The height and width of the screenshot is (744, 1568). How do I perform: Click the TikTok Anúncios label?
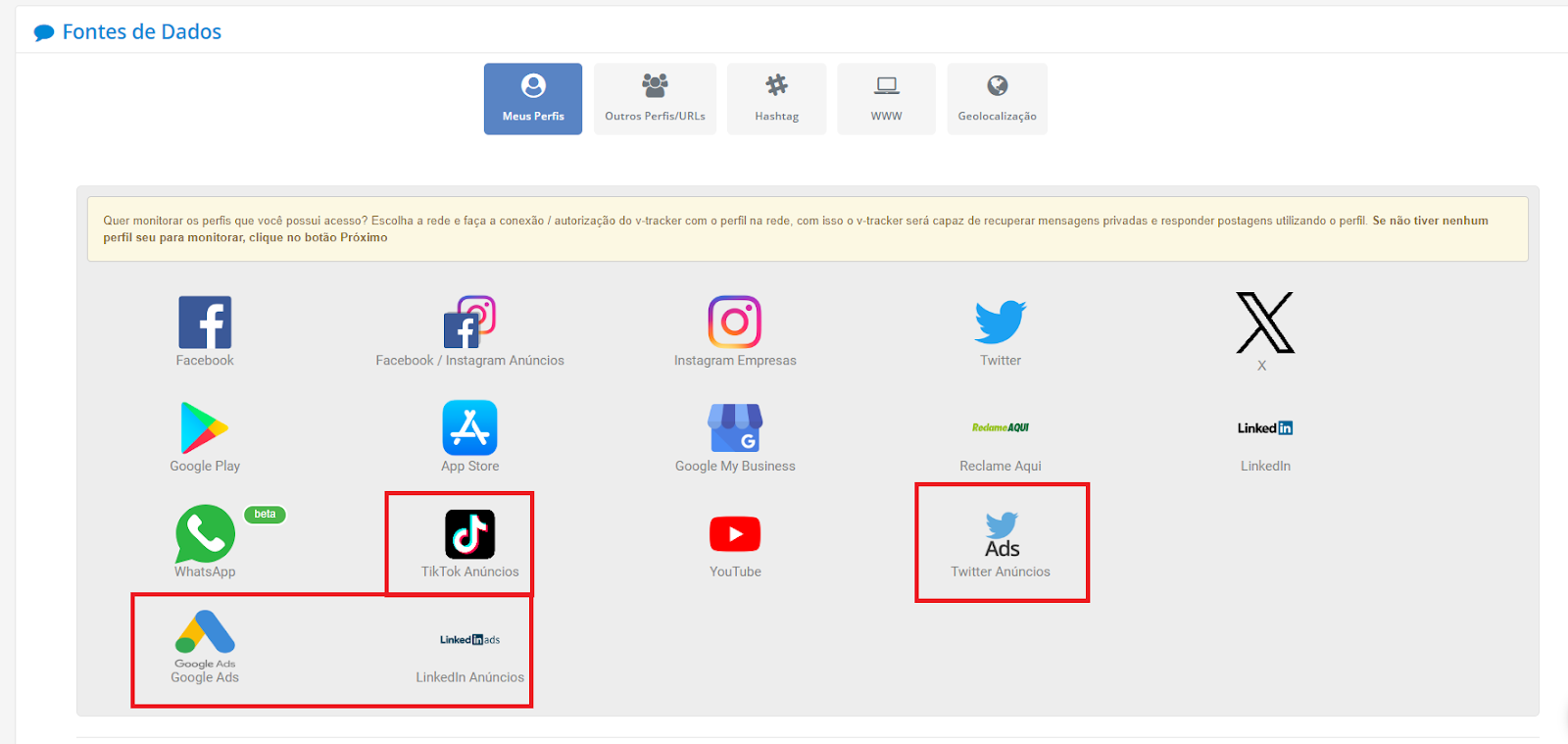pos(469,572)
